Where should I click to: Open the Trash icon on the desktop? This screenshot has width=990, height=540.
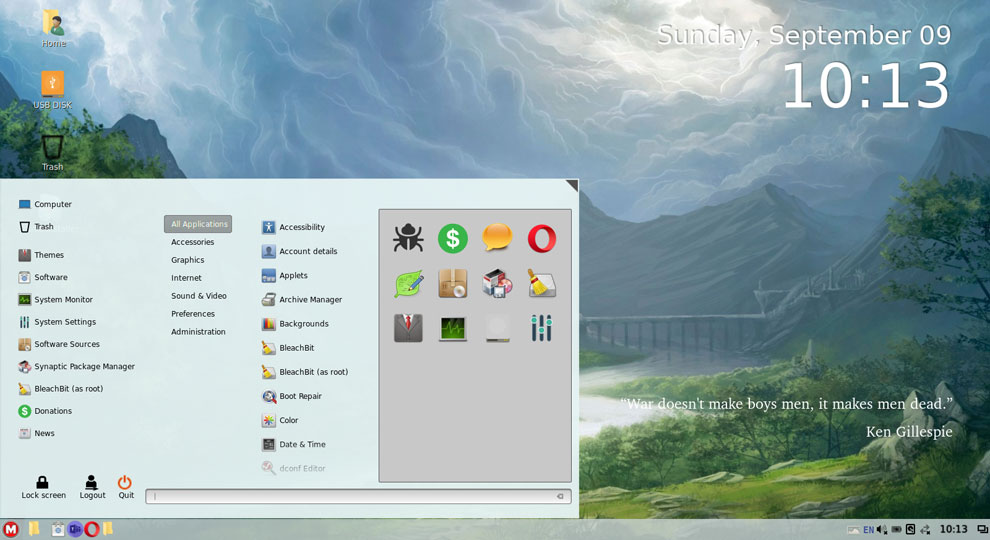coord(52,152)
